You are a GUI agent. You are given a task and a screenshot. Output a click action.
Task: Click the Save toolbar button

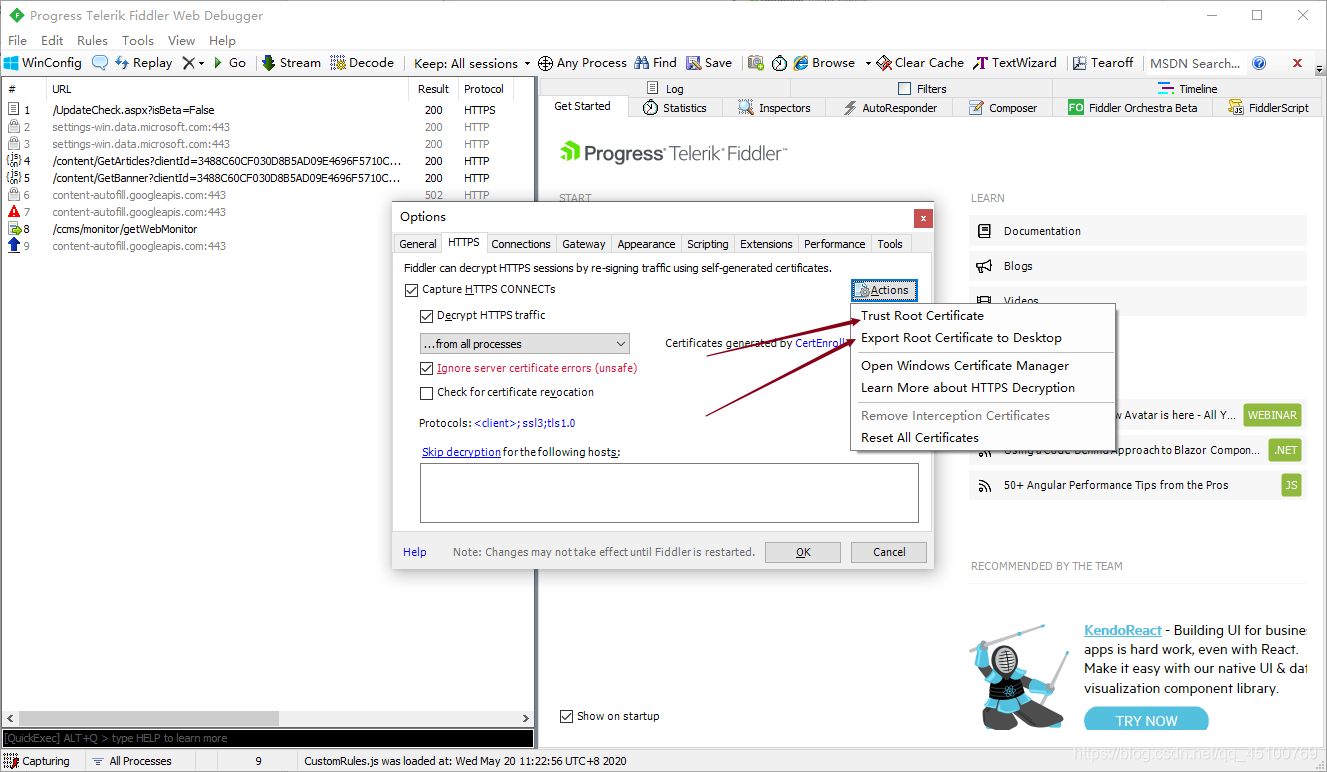pos(709,62)
